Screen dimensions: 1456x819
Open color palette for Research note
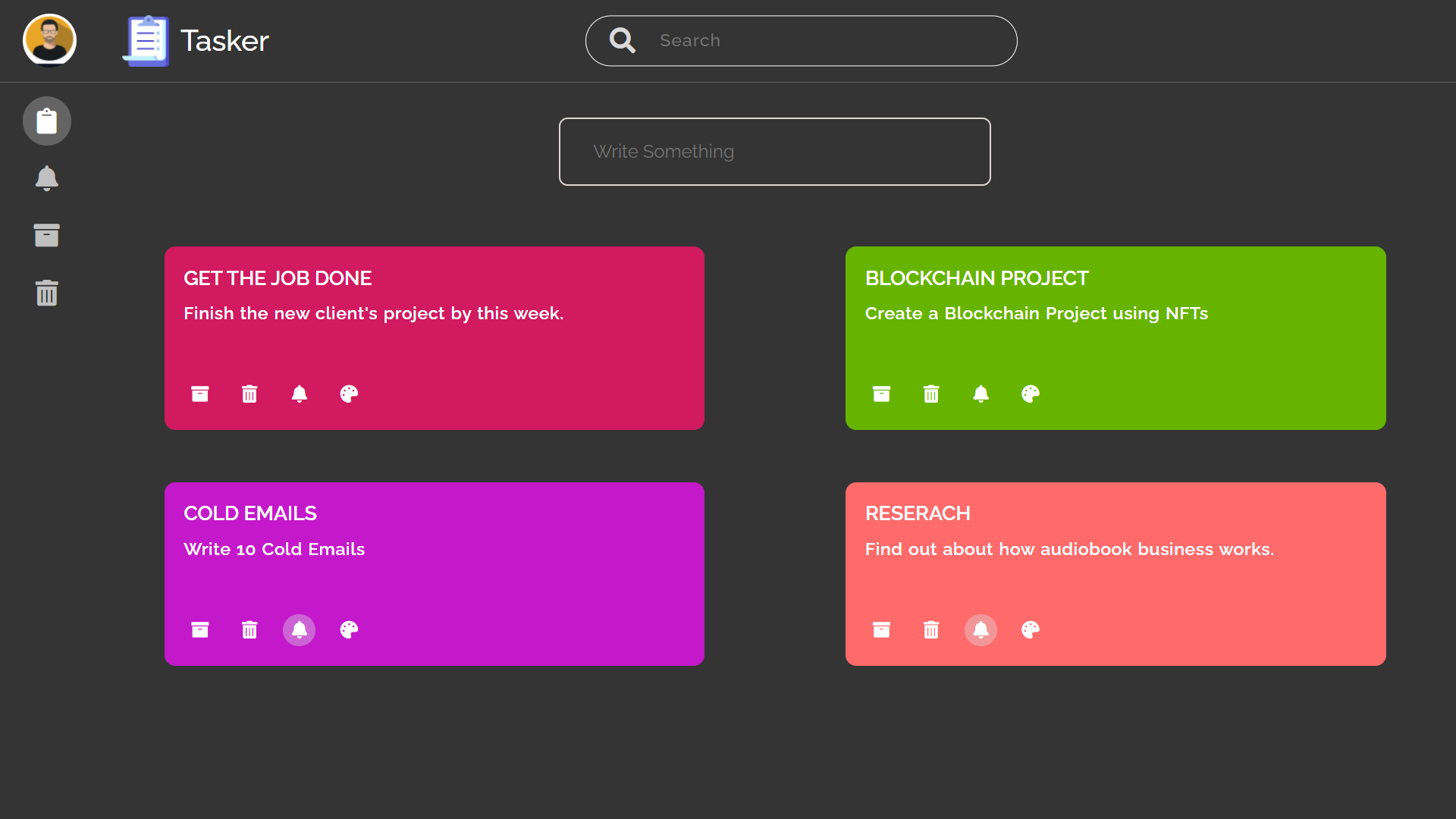click(x=1031, y=629)
